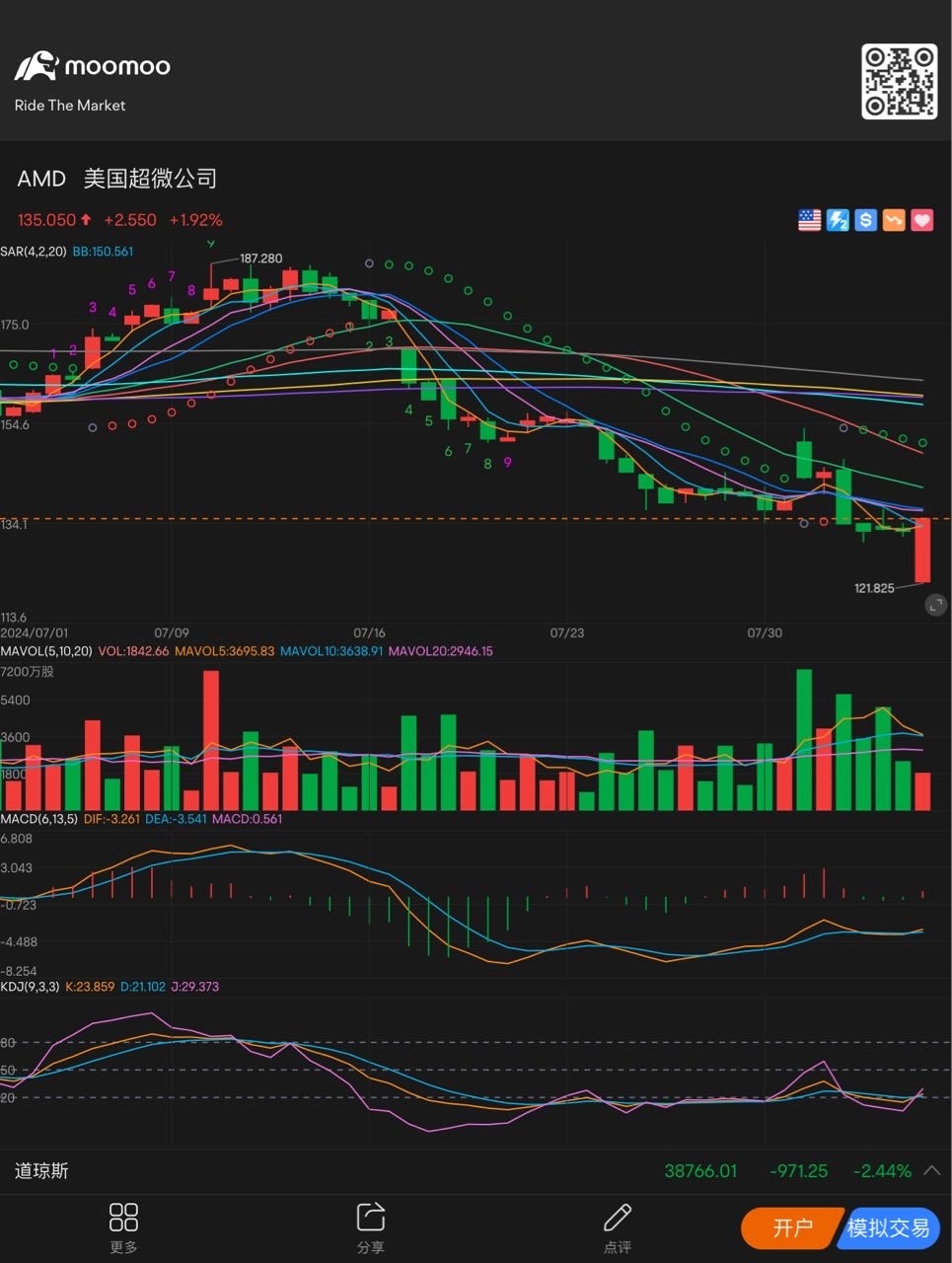
Task: Open the MAVOL(5,10,20) indicator label
Action: click(46, 651)
